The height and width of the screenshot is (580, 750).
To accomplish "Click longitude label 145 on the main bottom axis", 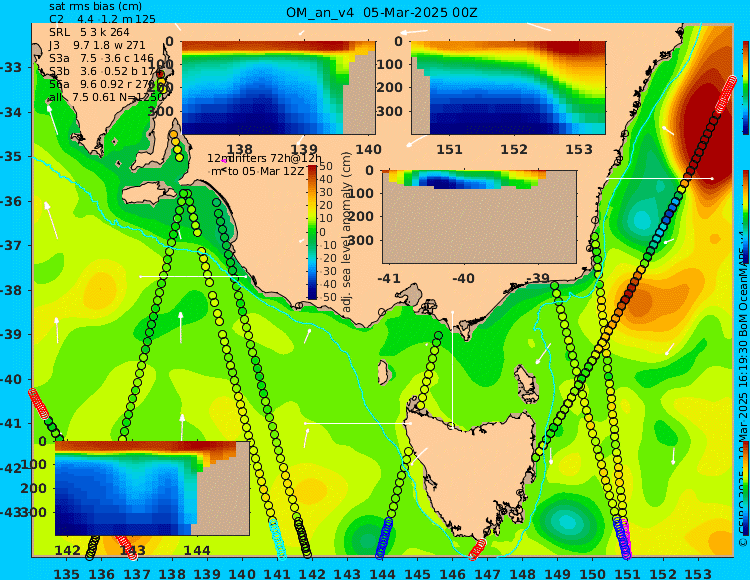I will (418, 573).
